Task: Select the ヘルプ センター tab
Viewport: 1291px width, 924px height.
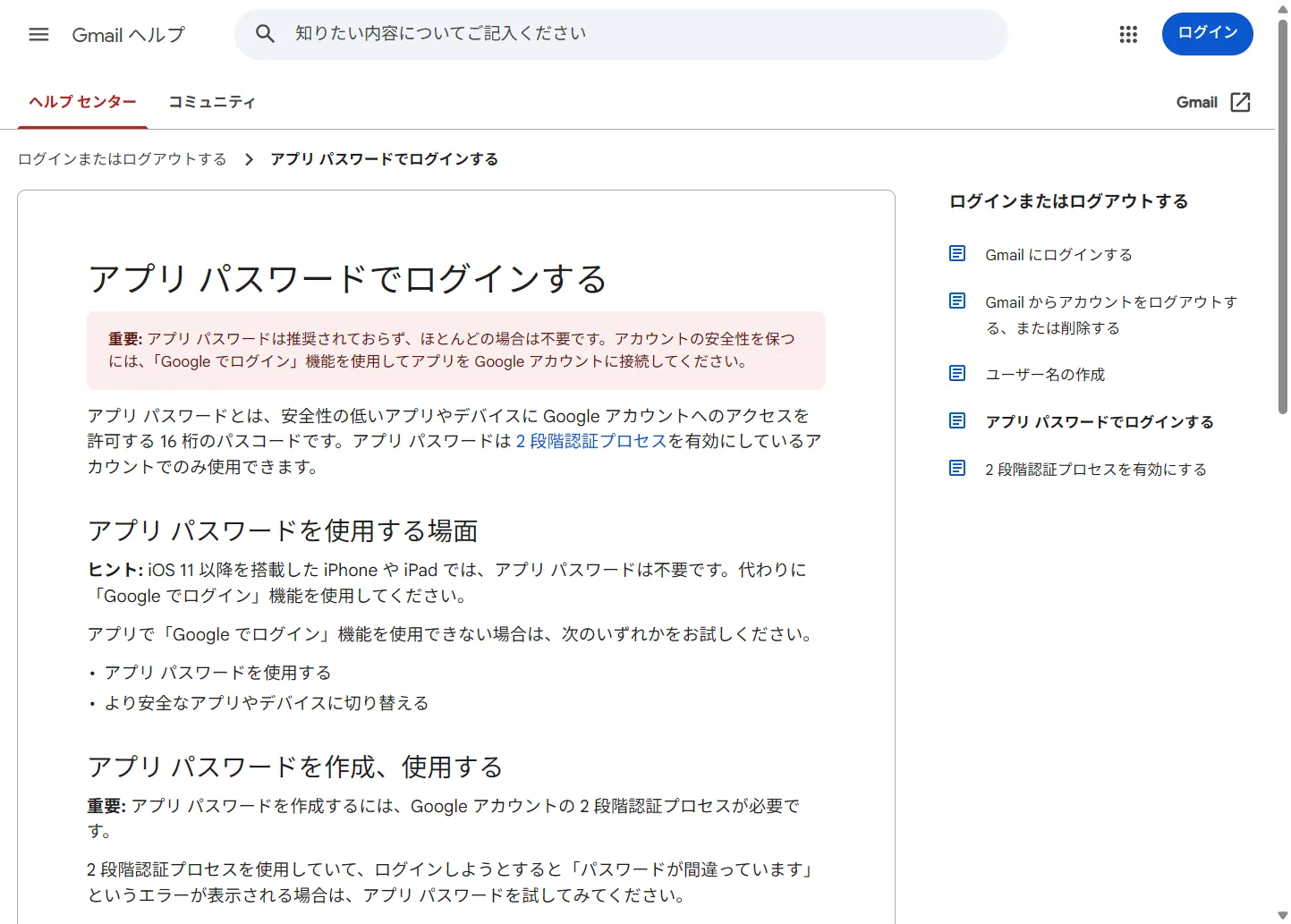Action: [x=82, y=102]
